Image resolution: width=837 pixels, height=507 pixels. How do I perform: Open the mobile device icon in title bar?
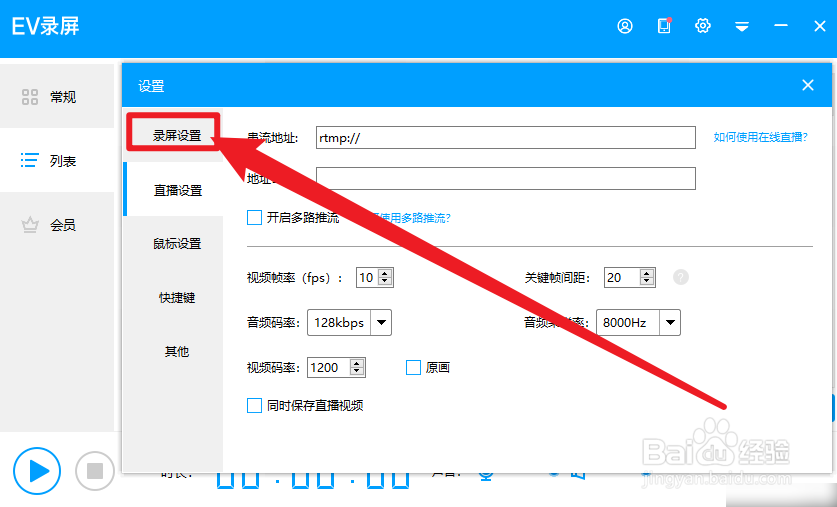pyautogui.click(x=664, y=26)
